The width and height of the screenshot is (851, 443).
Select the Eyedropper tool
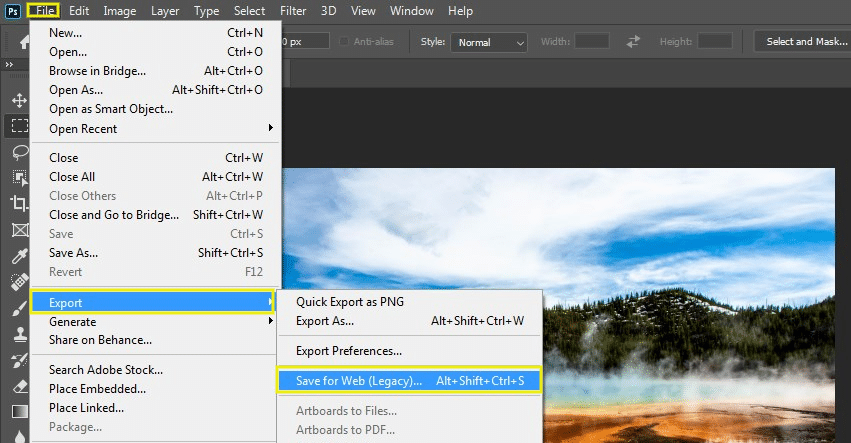click(x=20, y=256)
